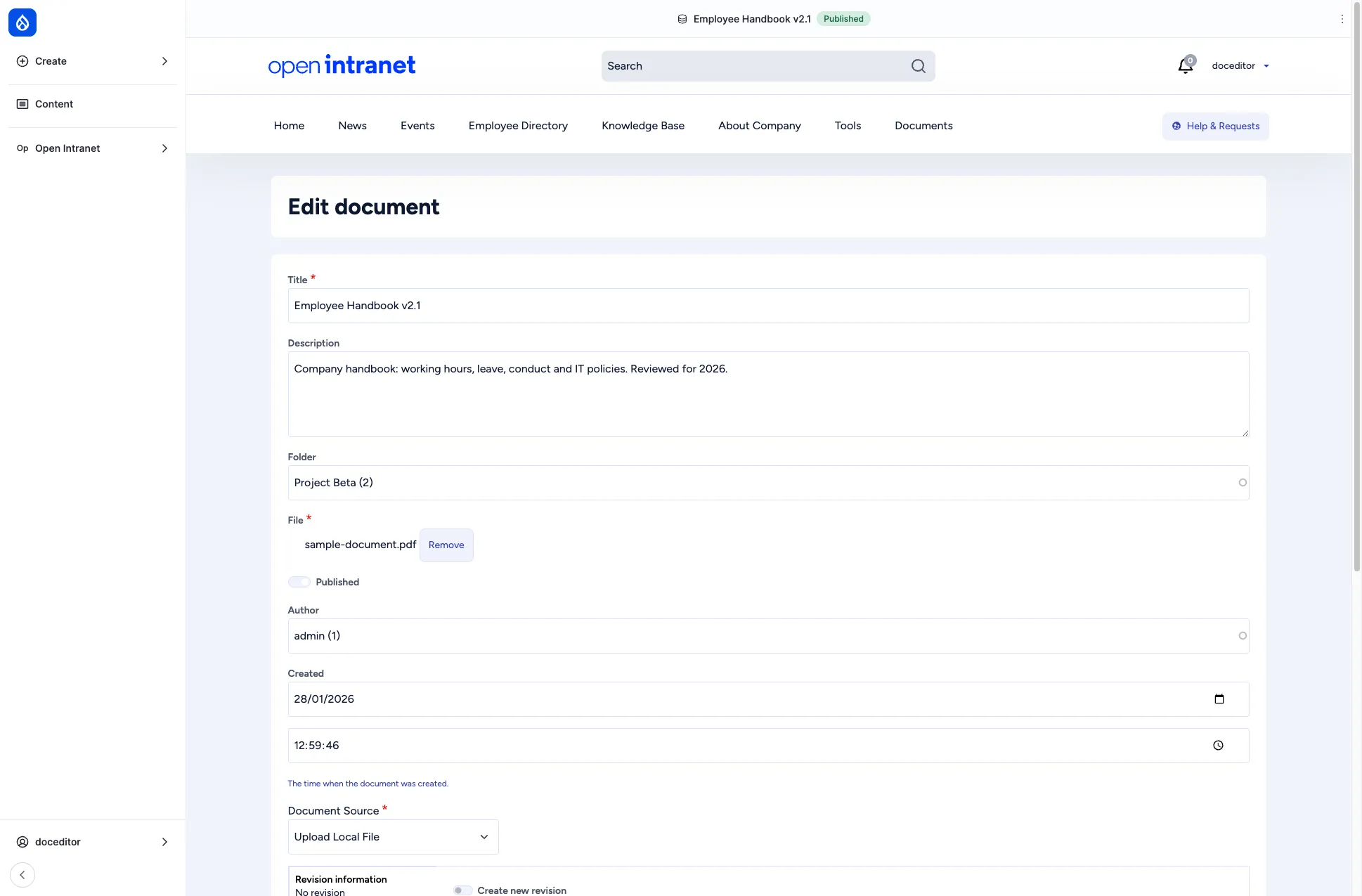Click the Folder autocomplete field
This screenshot has height=896, width=1362.
[x=768, y=483]
